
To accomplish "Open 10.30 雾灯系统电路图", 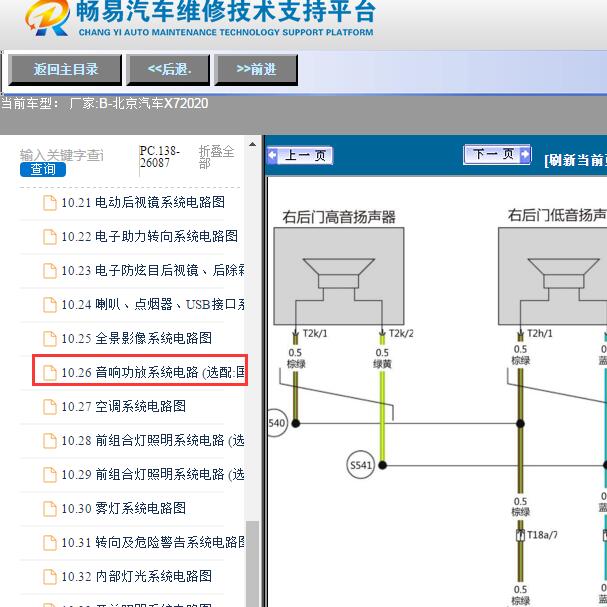I will 123,508.
